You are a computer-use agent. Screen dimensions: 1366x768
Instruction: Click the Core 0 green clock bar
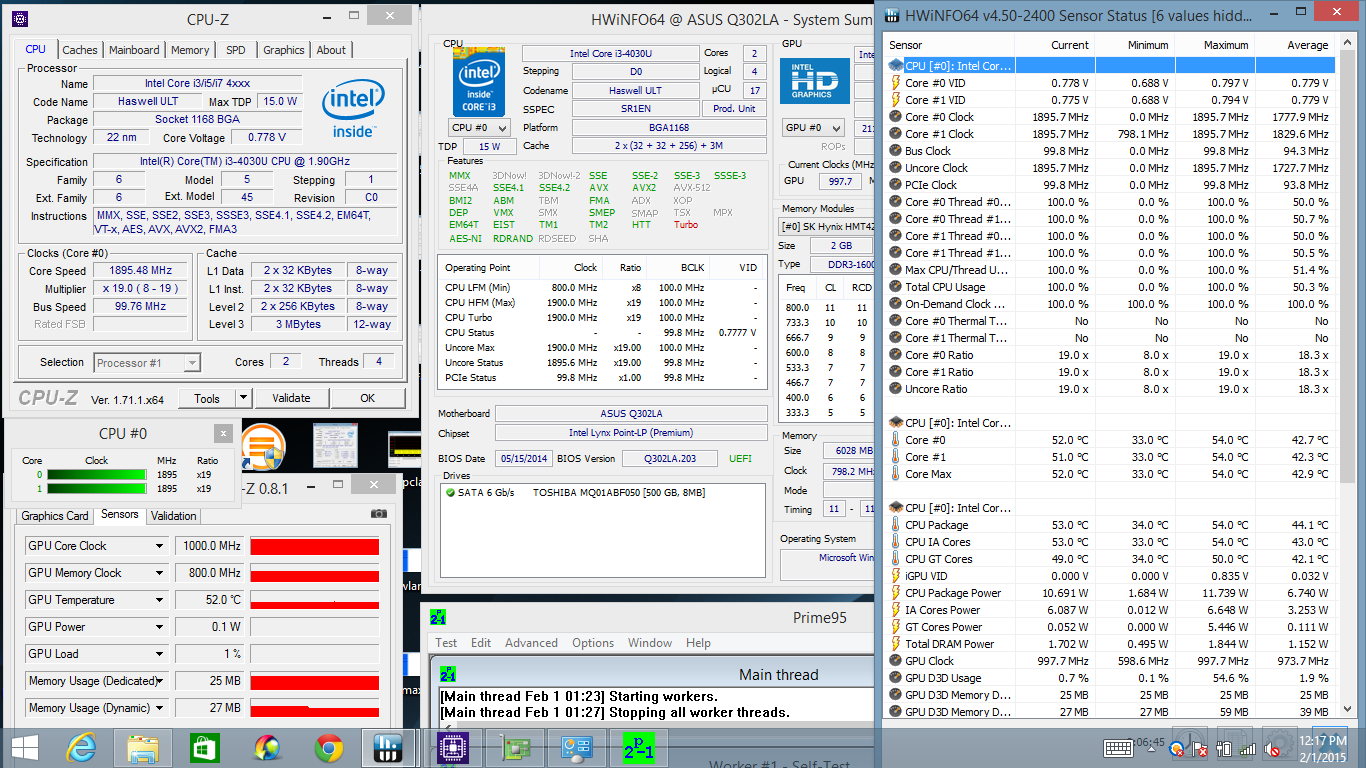97,474
